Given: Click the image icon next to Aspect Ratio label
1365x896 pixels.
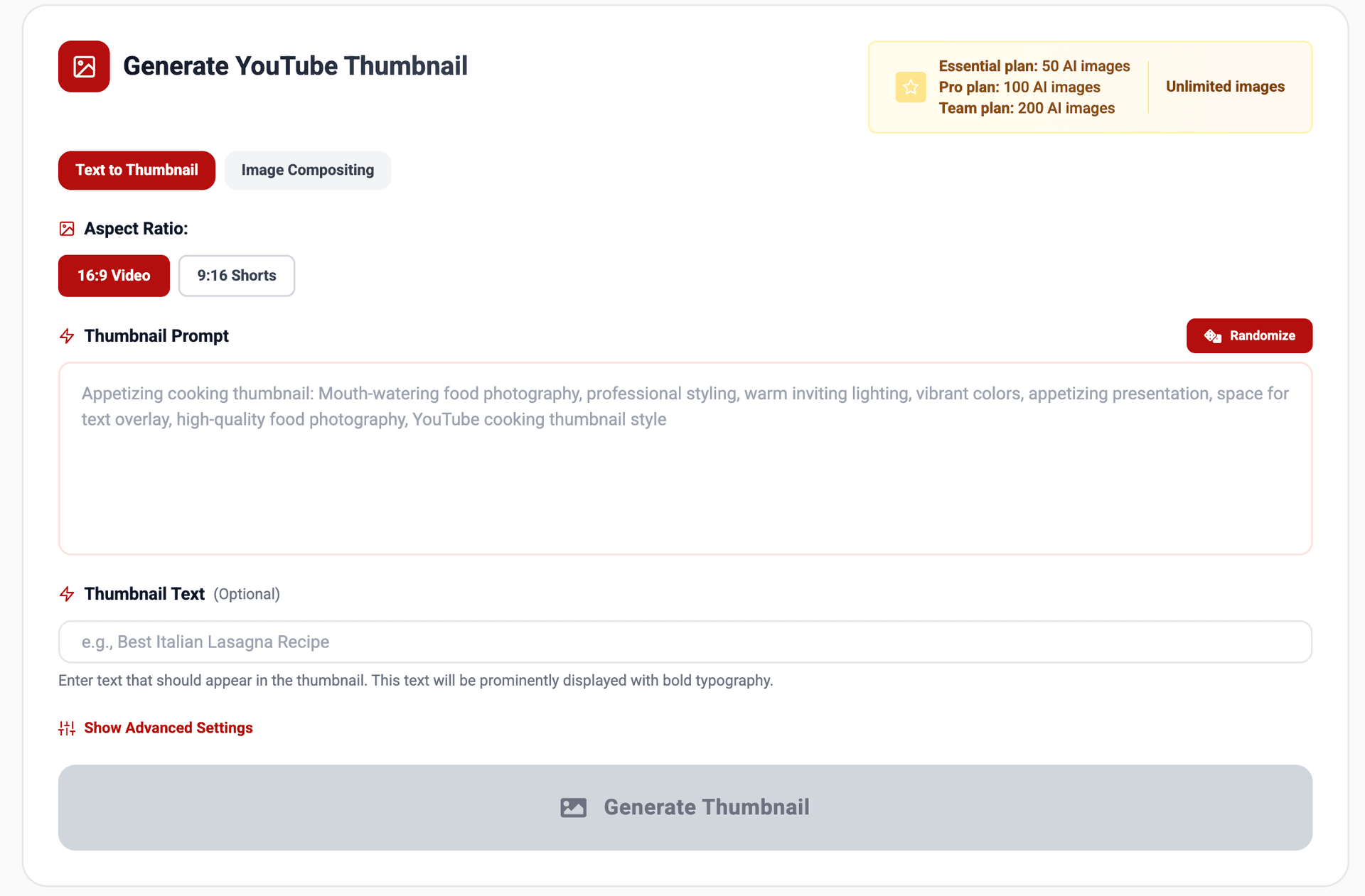Looking at the screenshot, I should tap(67, 228).
